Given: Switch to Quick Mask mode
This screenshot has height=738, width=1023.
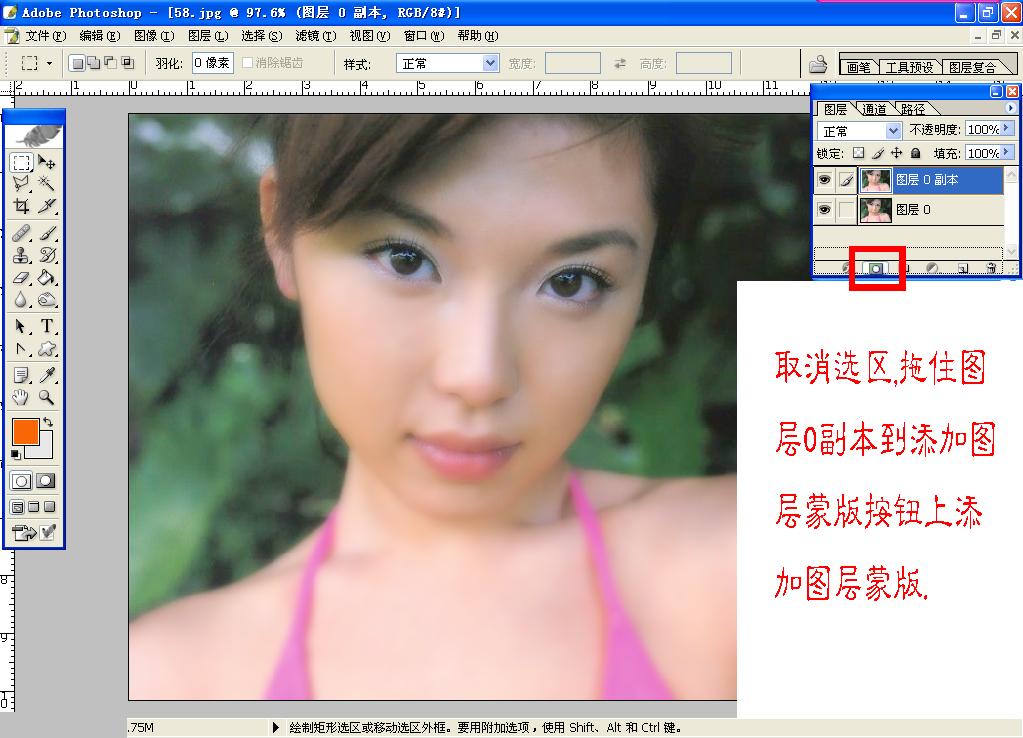Looking at the screenshot, I should [46, 482].
